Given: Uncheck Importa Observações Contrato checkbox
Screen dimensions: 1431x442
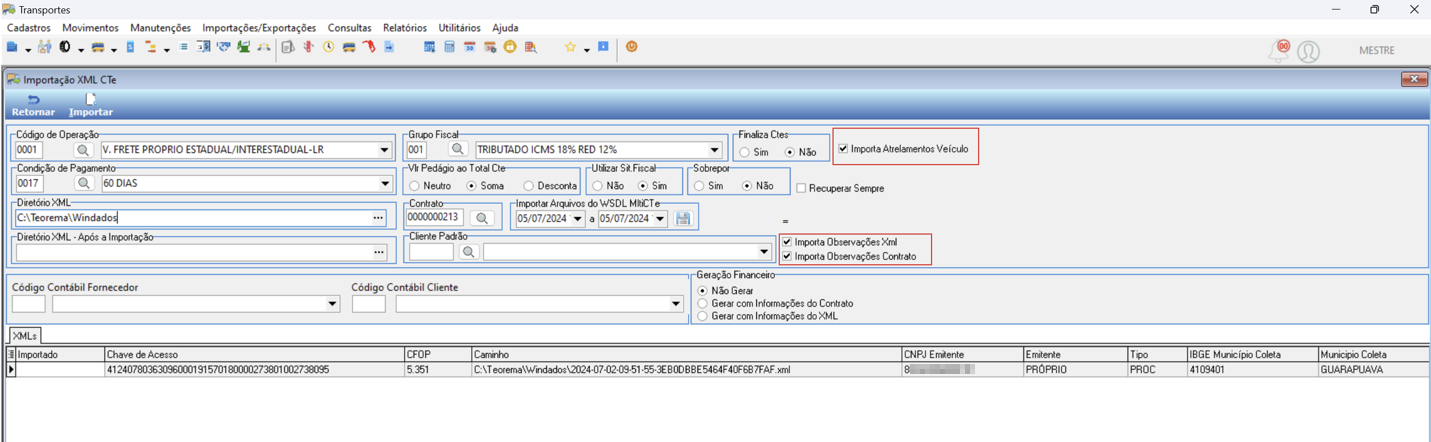Looking at the screenshot, I should coord(787,256).
